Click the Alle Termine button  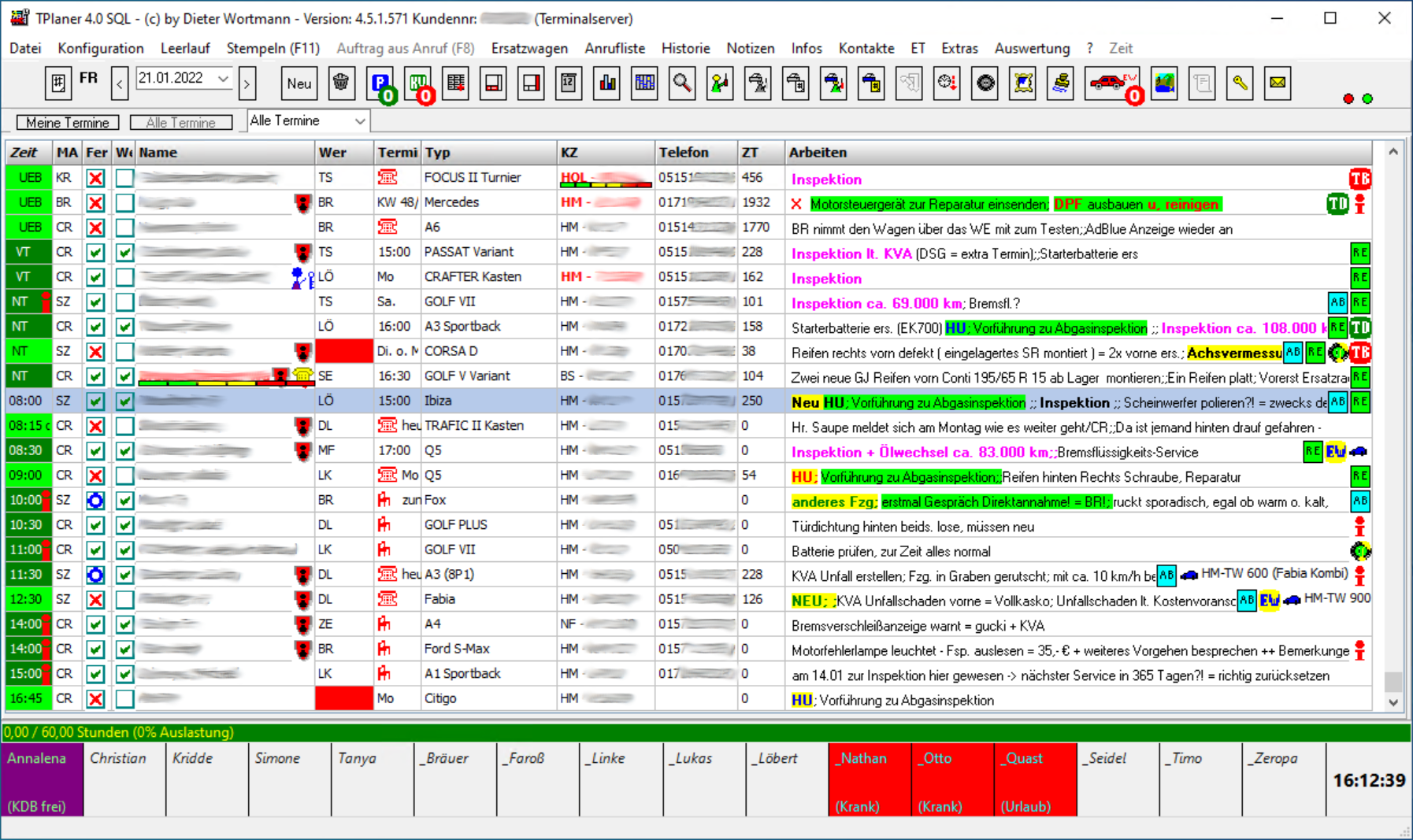tap(181, 122)
